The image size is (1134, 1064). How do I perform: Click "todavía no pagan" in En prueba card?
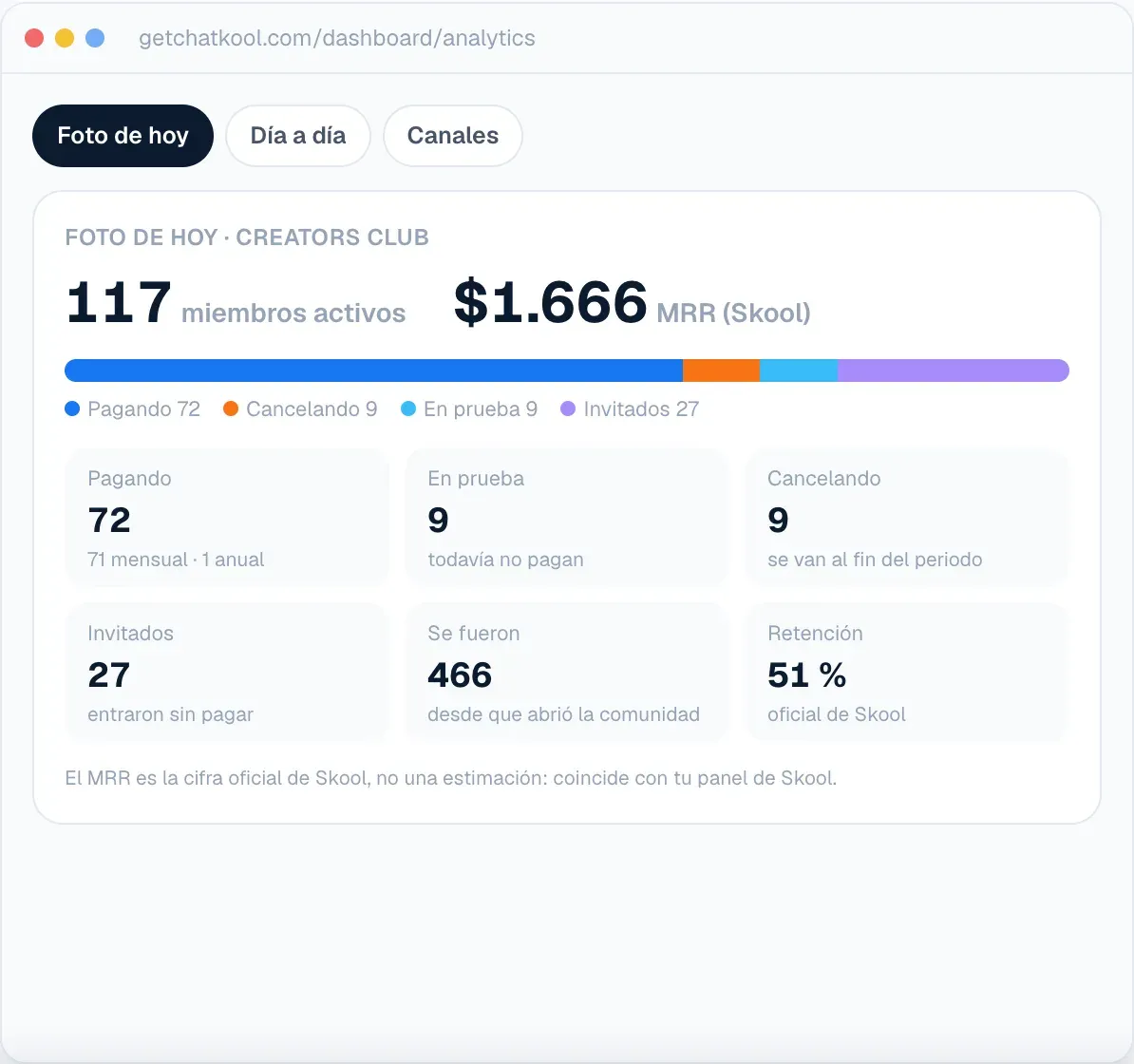(x=505, y=560)
